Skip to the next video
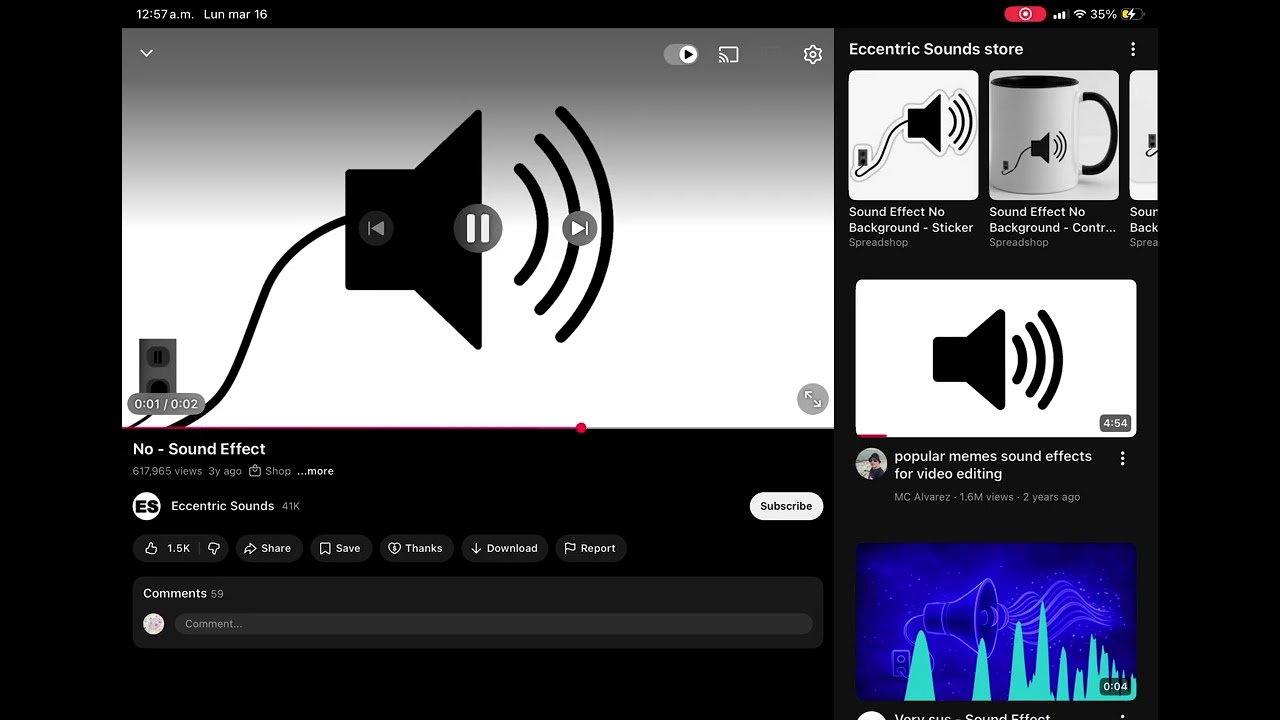 click(579, 228)
